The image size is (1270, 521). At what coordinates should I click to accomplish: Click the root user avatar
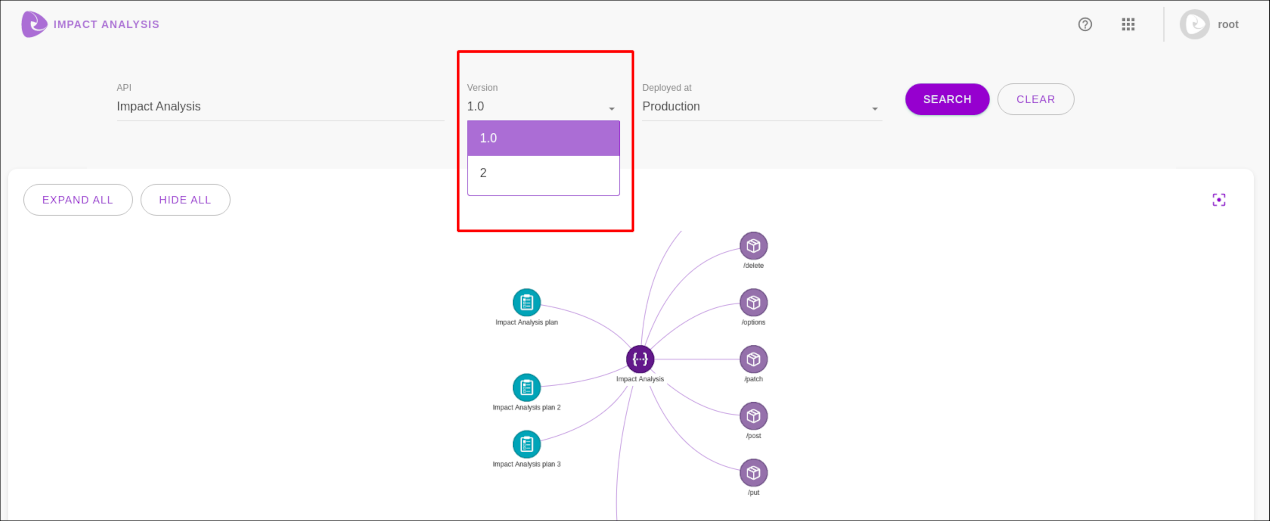pos(1194,24)
